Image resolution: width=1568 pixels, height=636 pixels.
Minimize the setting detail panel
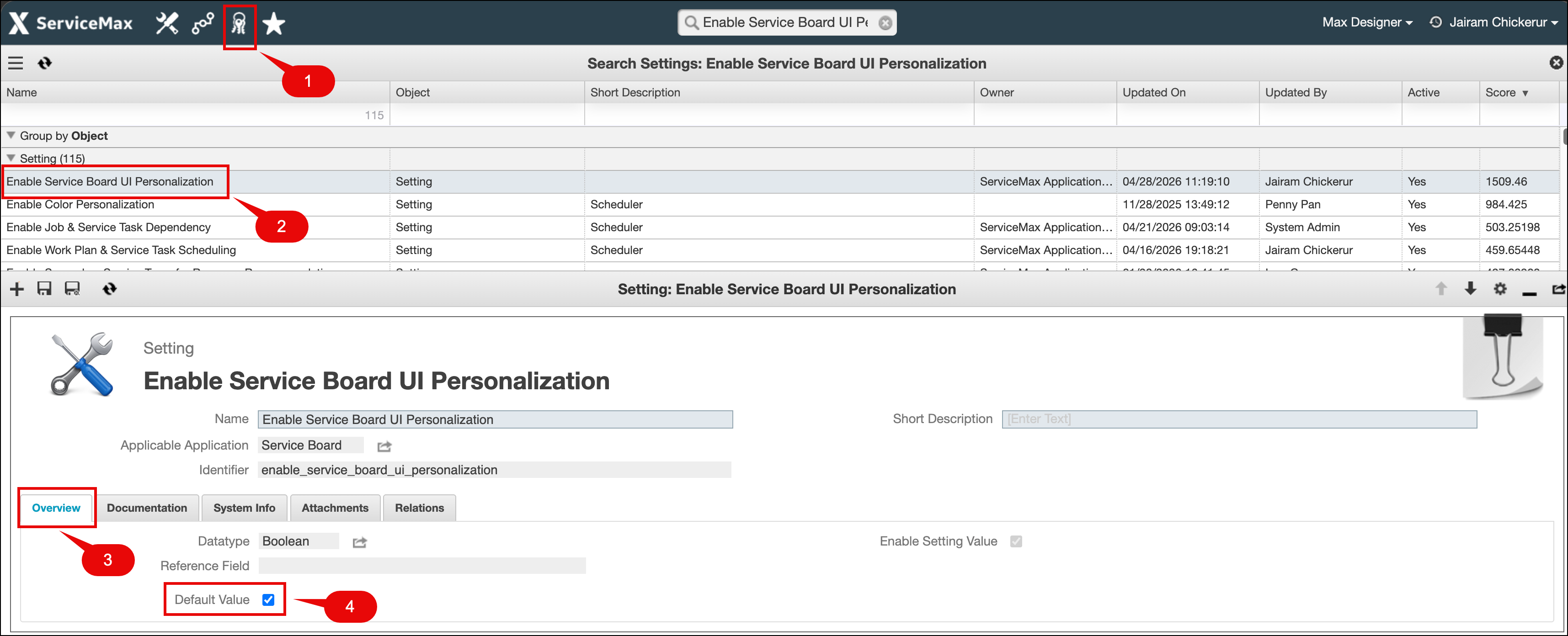point(1529,293)
